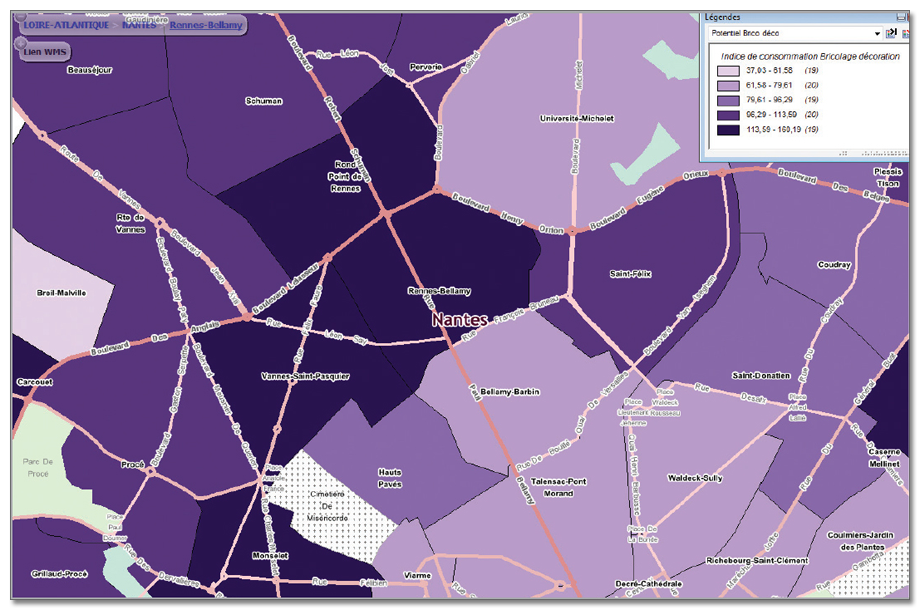Image resolution: width=920 pixels, height=610 pixels.
Task: Open the Rennes-Bellamy breadcrumb link
Action: pyautogui.click(x=205, y=24)
